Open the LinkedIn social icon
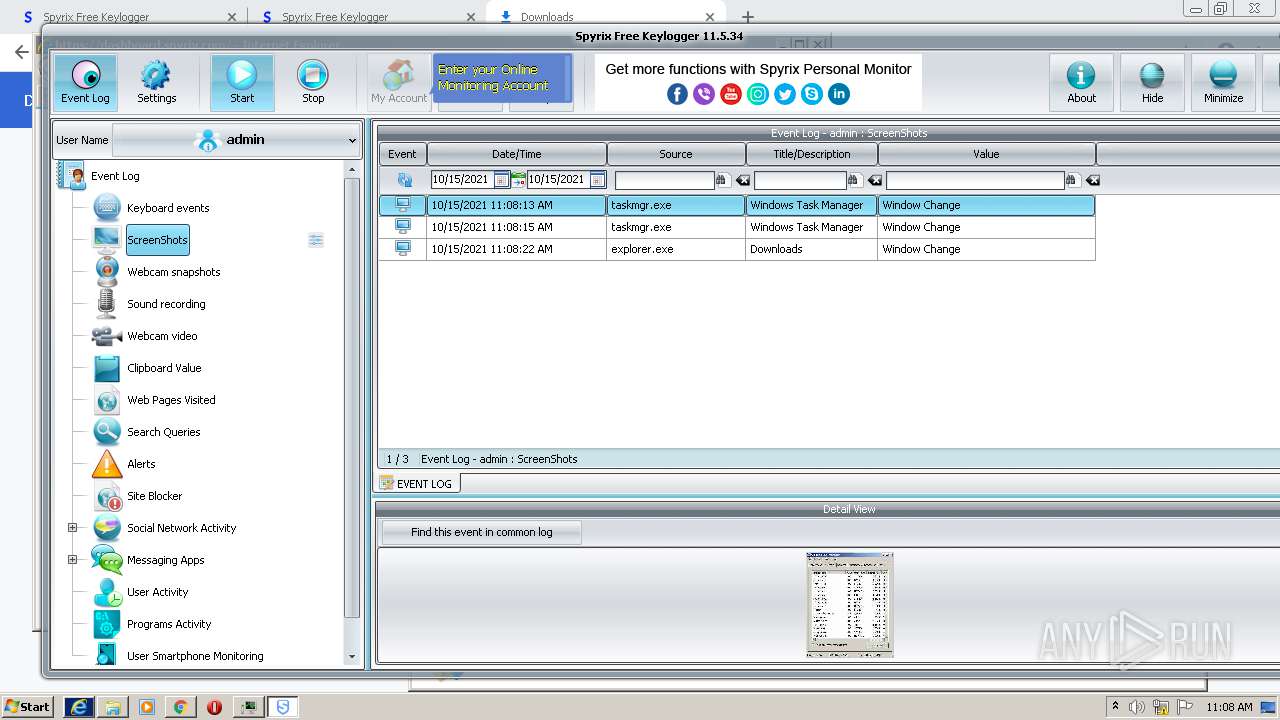This screenshot has width=1280, height=720. (839, 94)
